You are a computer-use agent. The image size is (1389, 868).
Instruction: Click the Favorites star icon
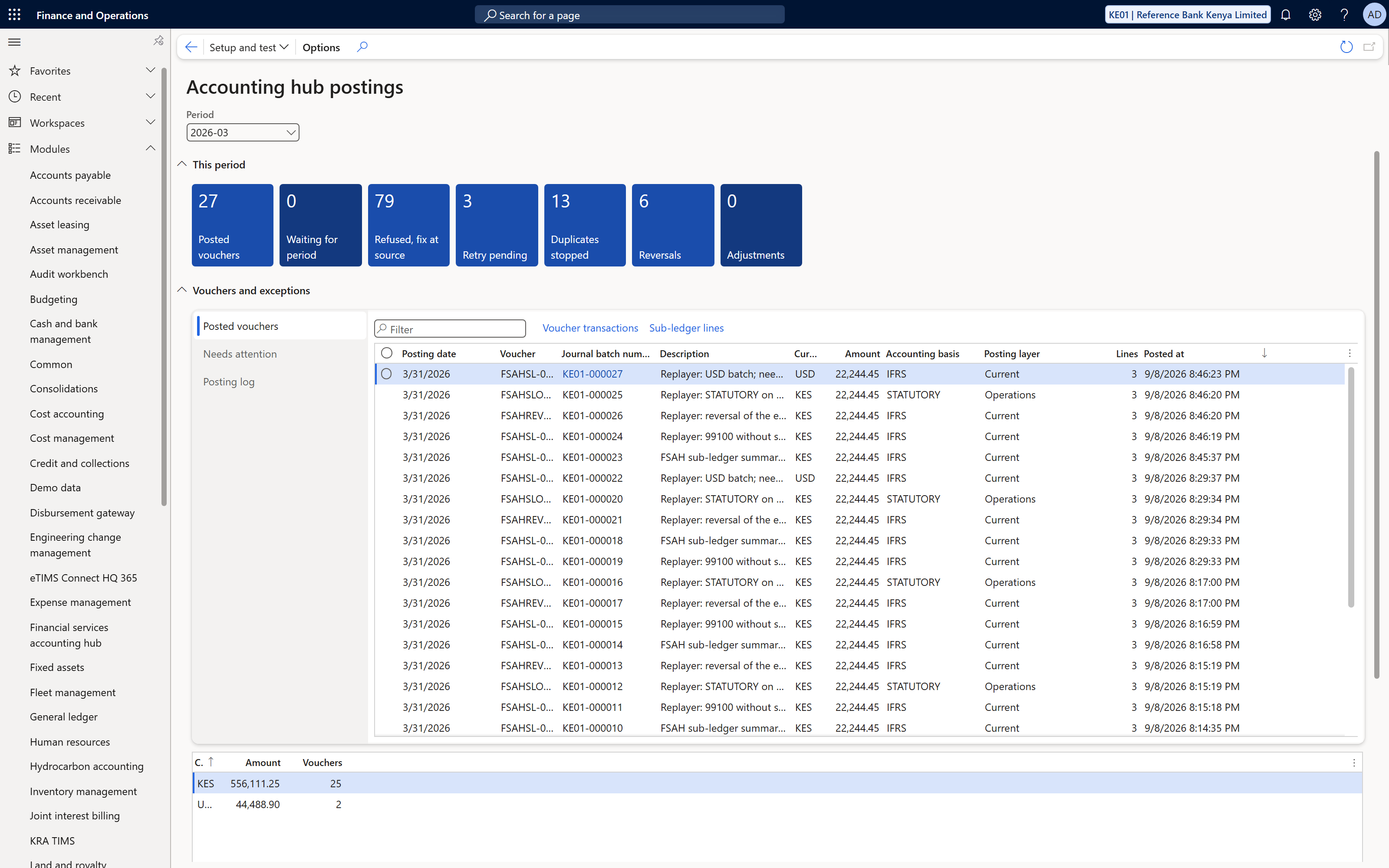point(15,71)
